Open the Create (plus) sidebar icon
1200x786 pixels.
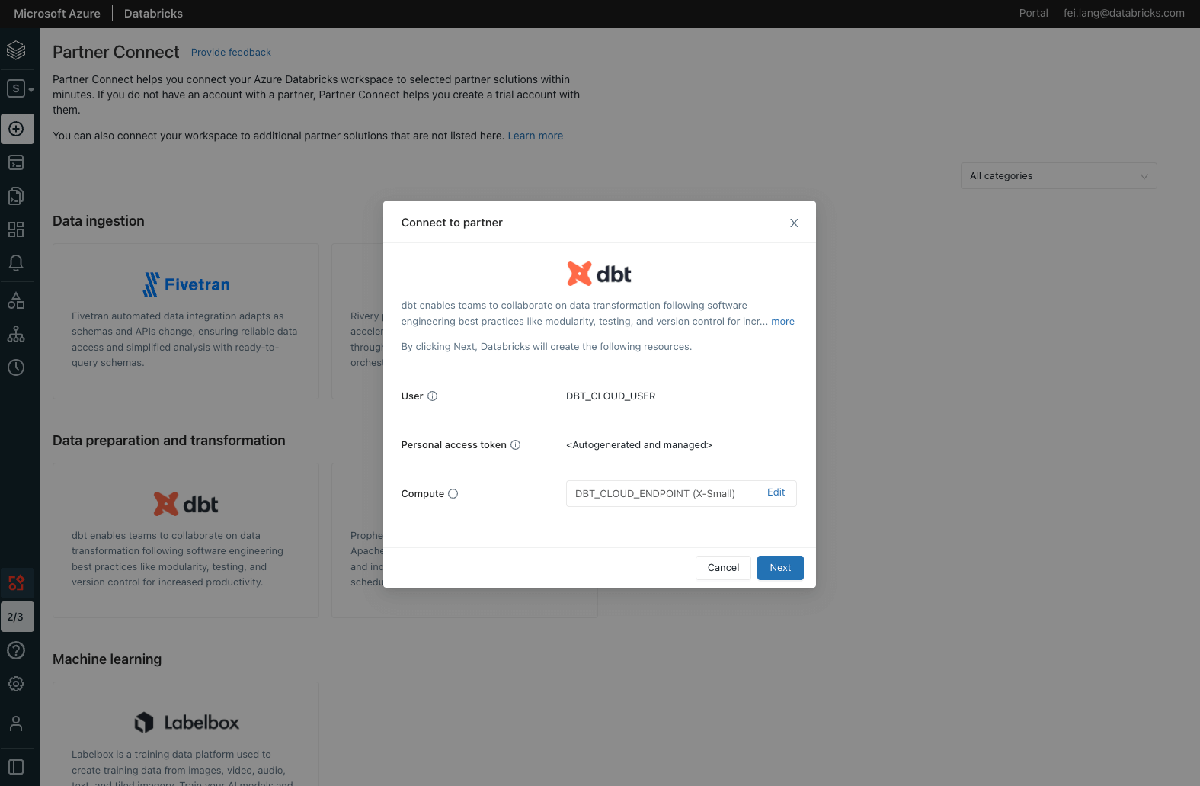(x=16, y=129)
